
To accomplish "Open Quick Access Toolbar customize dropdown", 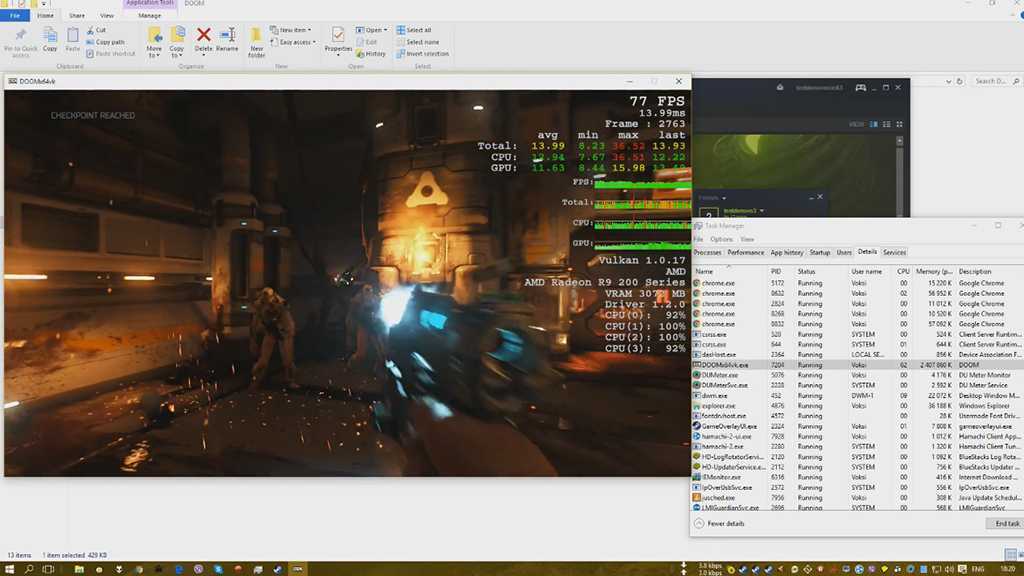I will (x=44, y=4).
